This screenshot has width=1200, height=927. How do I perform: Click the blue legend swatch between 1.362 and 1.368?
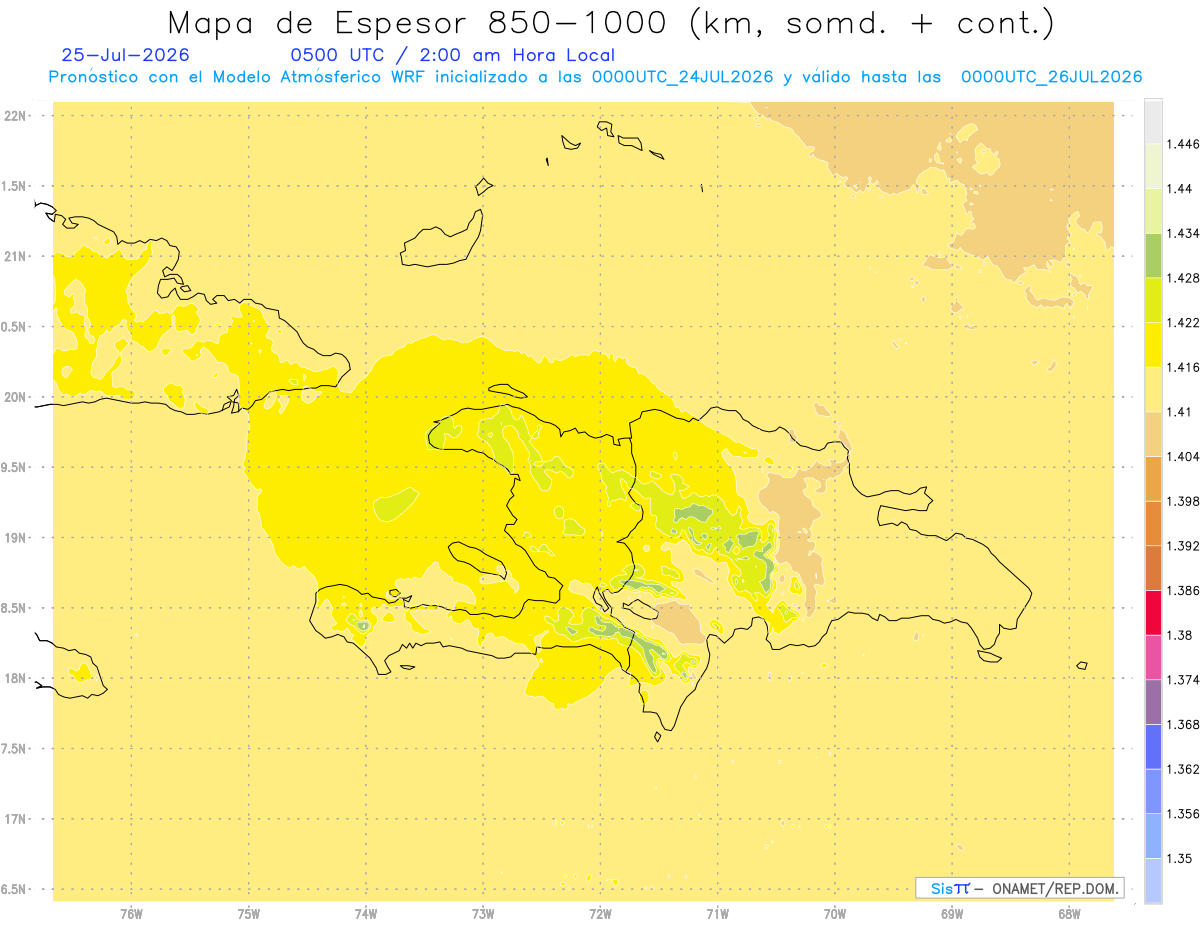tap(1153, 746)
